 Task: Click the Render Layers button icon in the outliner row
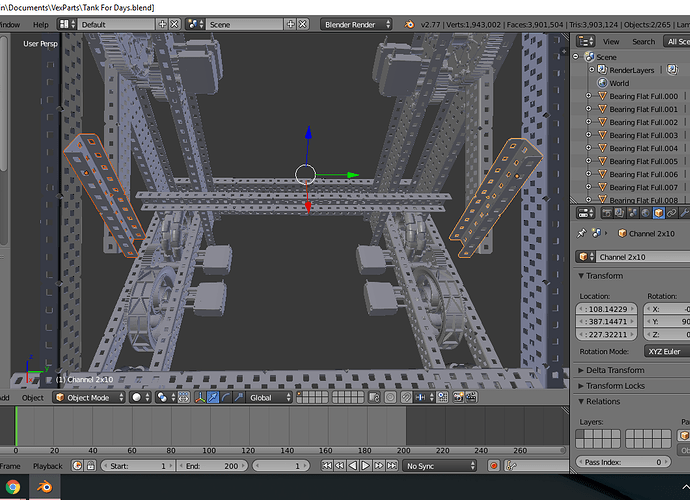point(672,70)
